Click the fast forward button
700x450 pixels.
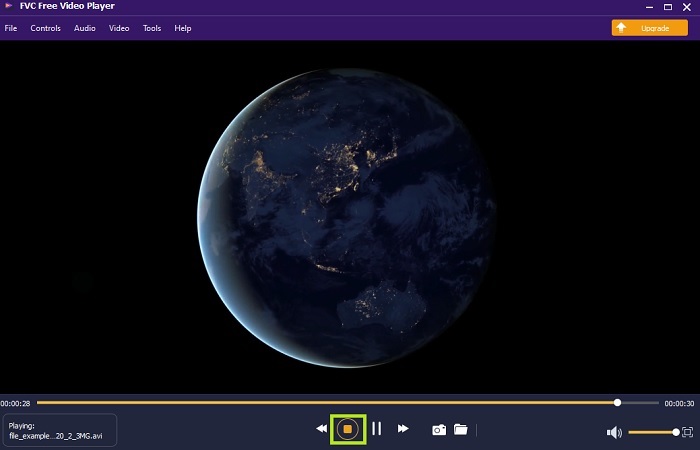[403, 429]
